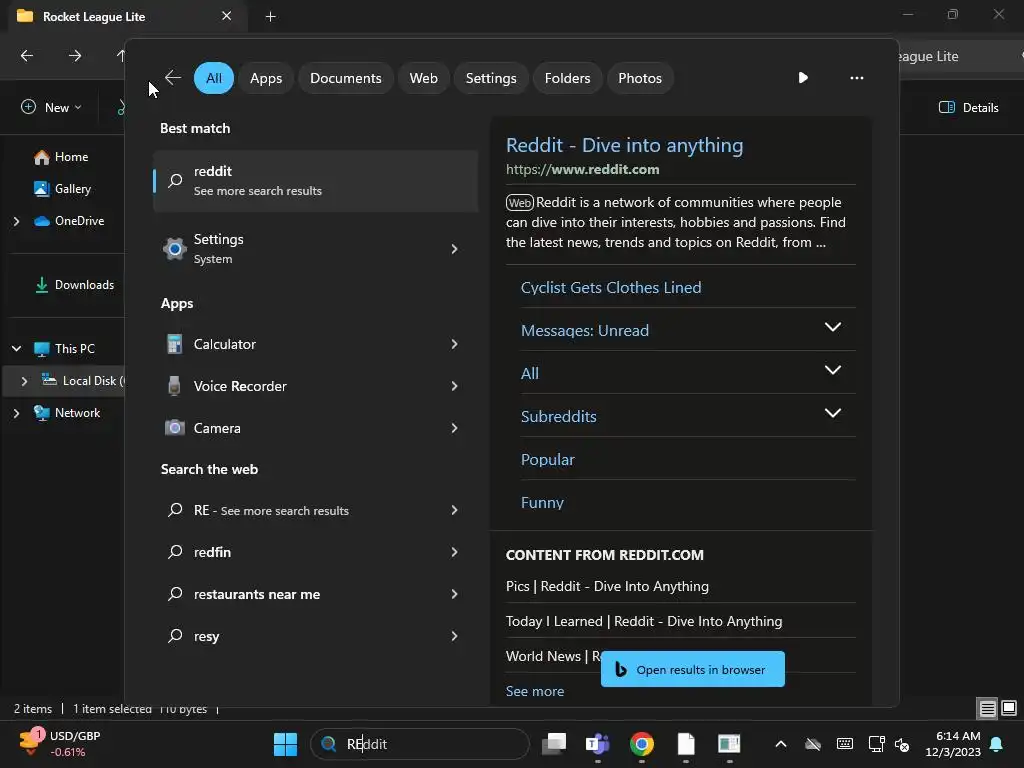Click the back arrow in search panel
The width and height of the screenshot is (1024, 768).
(173, 78)
